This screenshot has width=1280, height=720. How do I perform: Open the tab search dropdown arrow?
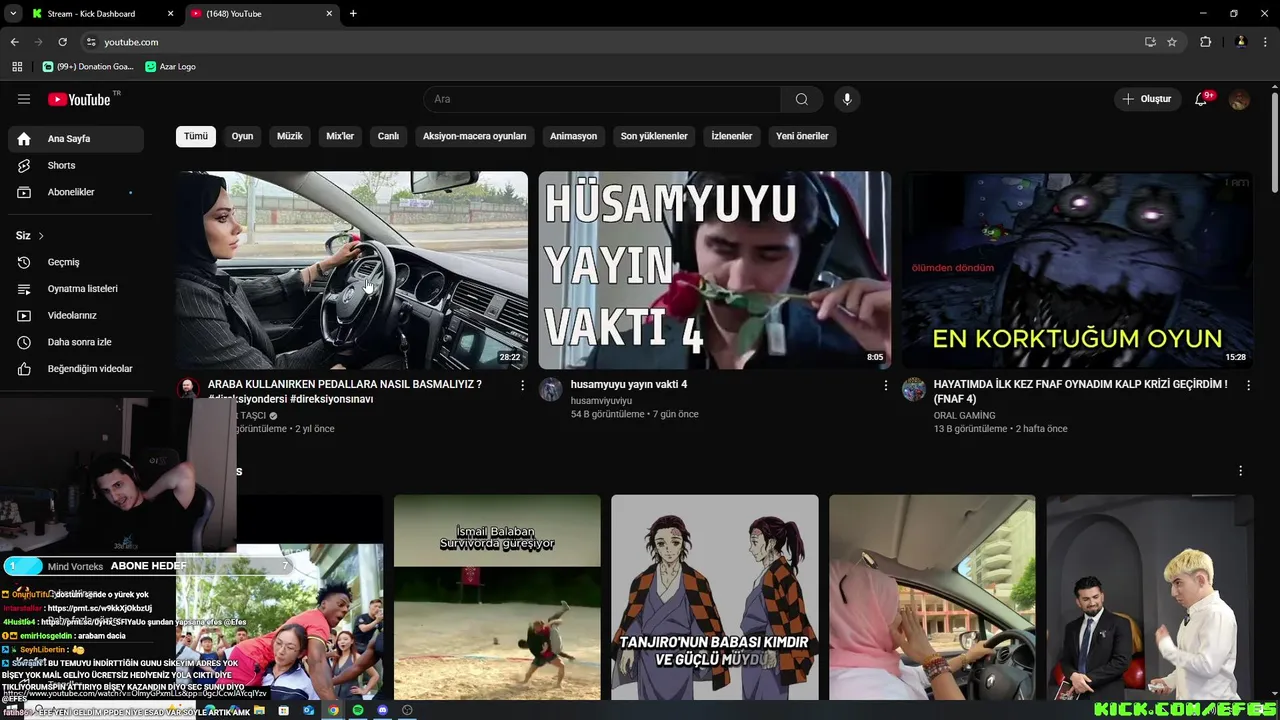coord(12,14)
